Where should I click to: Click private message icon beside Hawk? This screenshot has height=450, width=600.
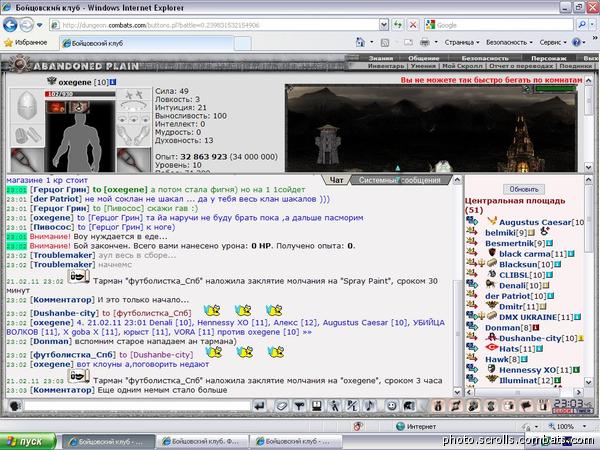pyautogui.click(x=471, y=358)
